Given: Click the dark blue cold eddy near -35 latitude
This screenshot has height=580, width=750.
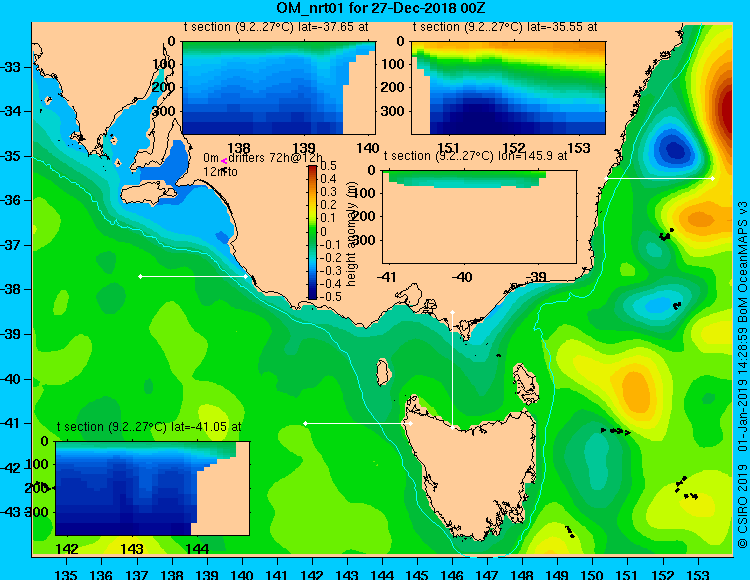Looking at the screenshot, I should pos(673,149).
